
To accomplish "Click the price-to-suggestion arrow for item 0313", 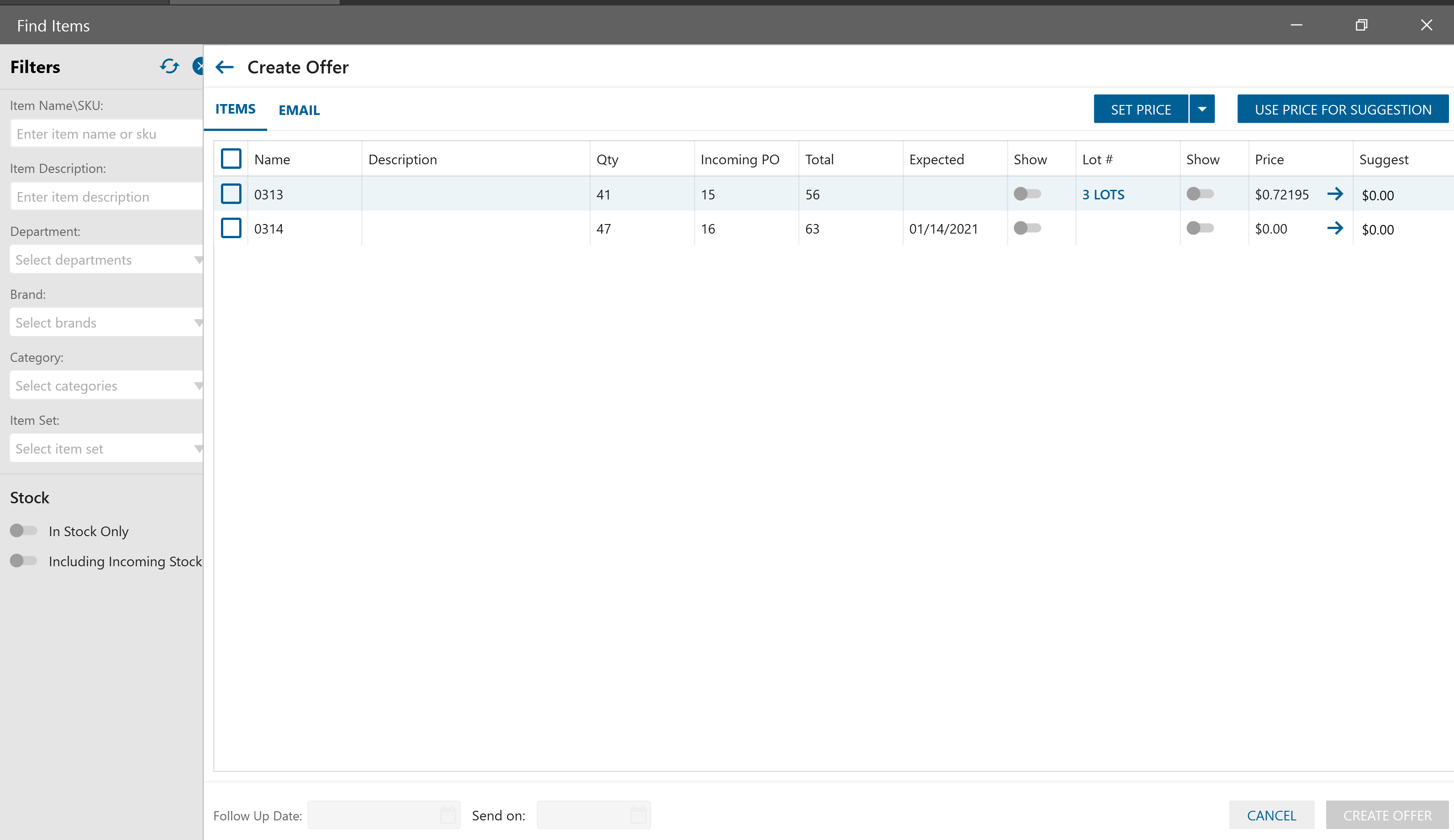I will point(1335,194).
